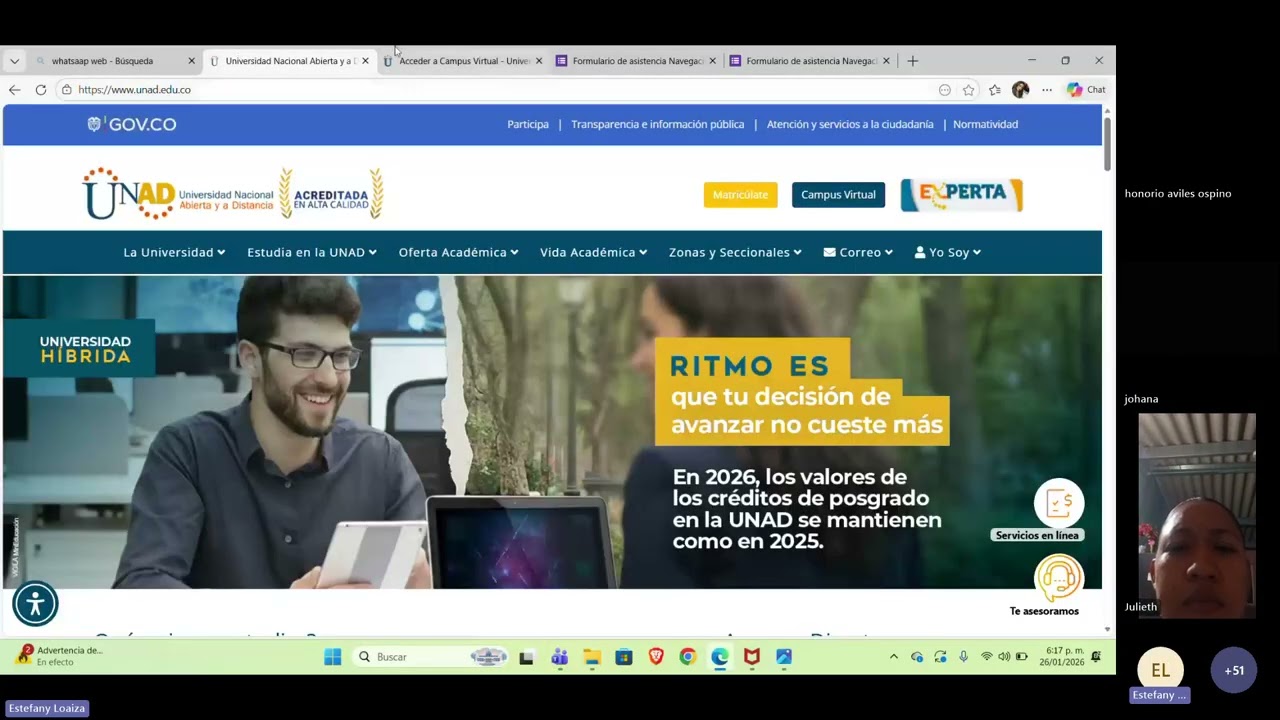Open Microsoft Teams from the taskbar

pos(559,657)
